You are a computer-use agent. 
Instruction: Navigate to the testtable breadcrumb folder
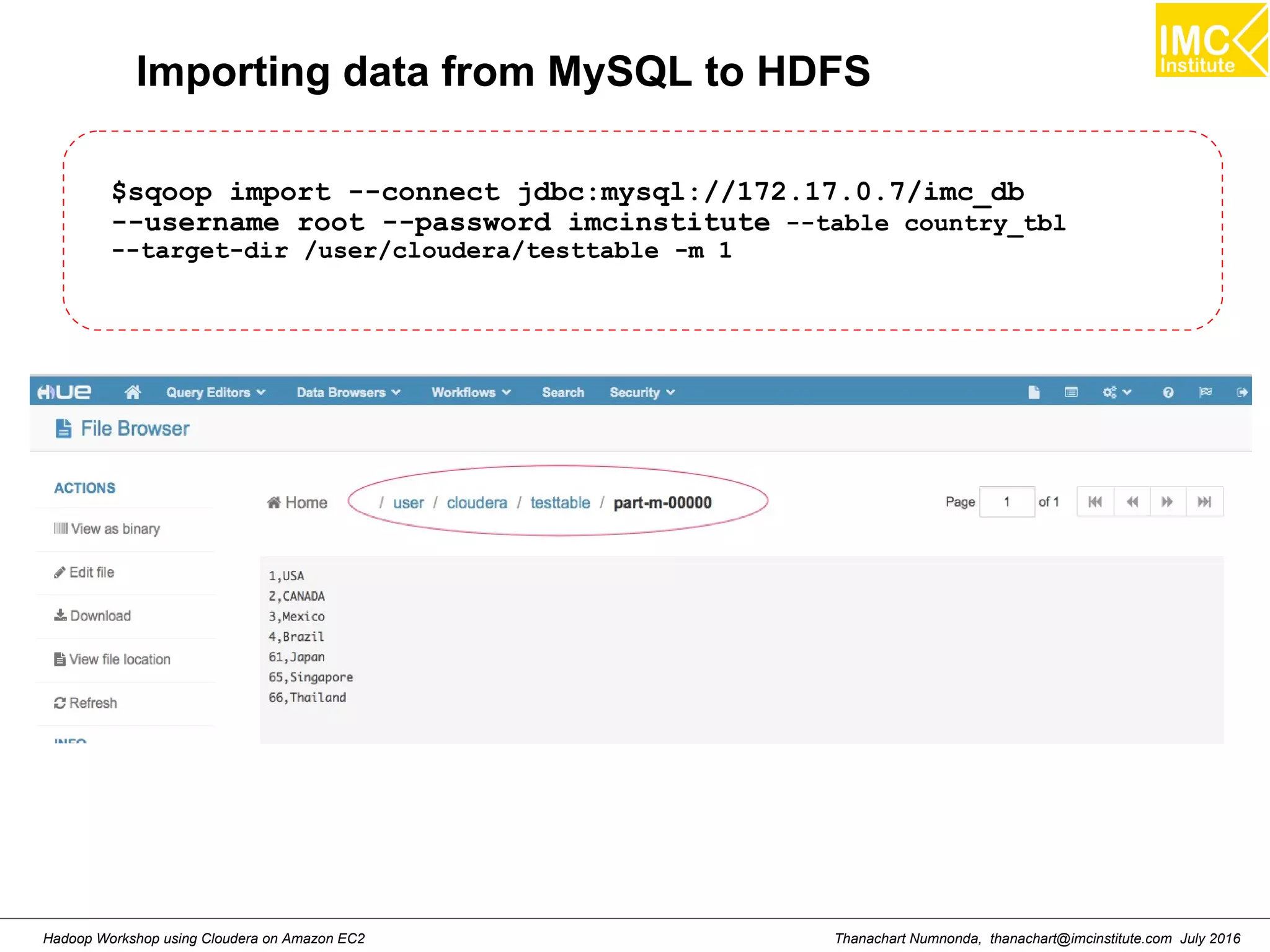[x=560, y=503]
